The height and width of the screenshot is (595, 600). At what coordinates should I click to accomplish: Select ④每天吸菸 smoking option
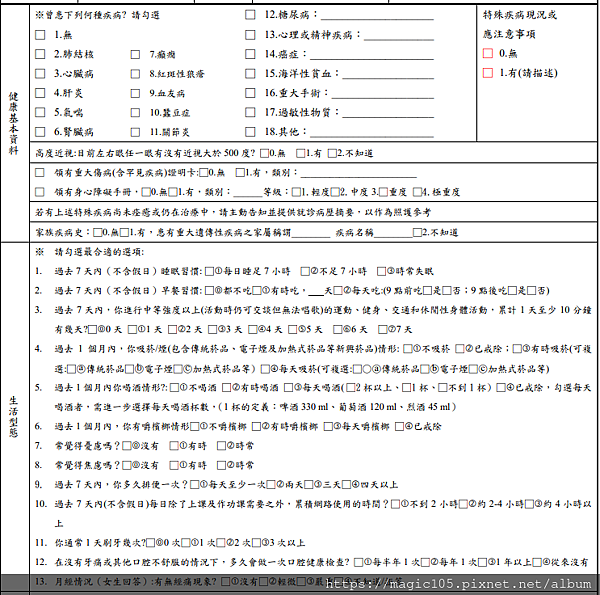point(265,369)
